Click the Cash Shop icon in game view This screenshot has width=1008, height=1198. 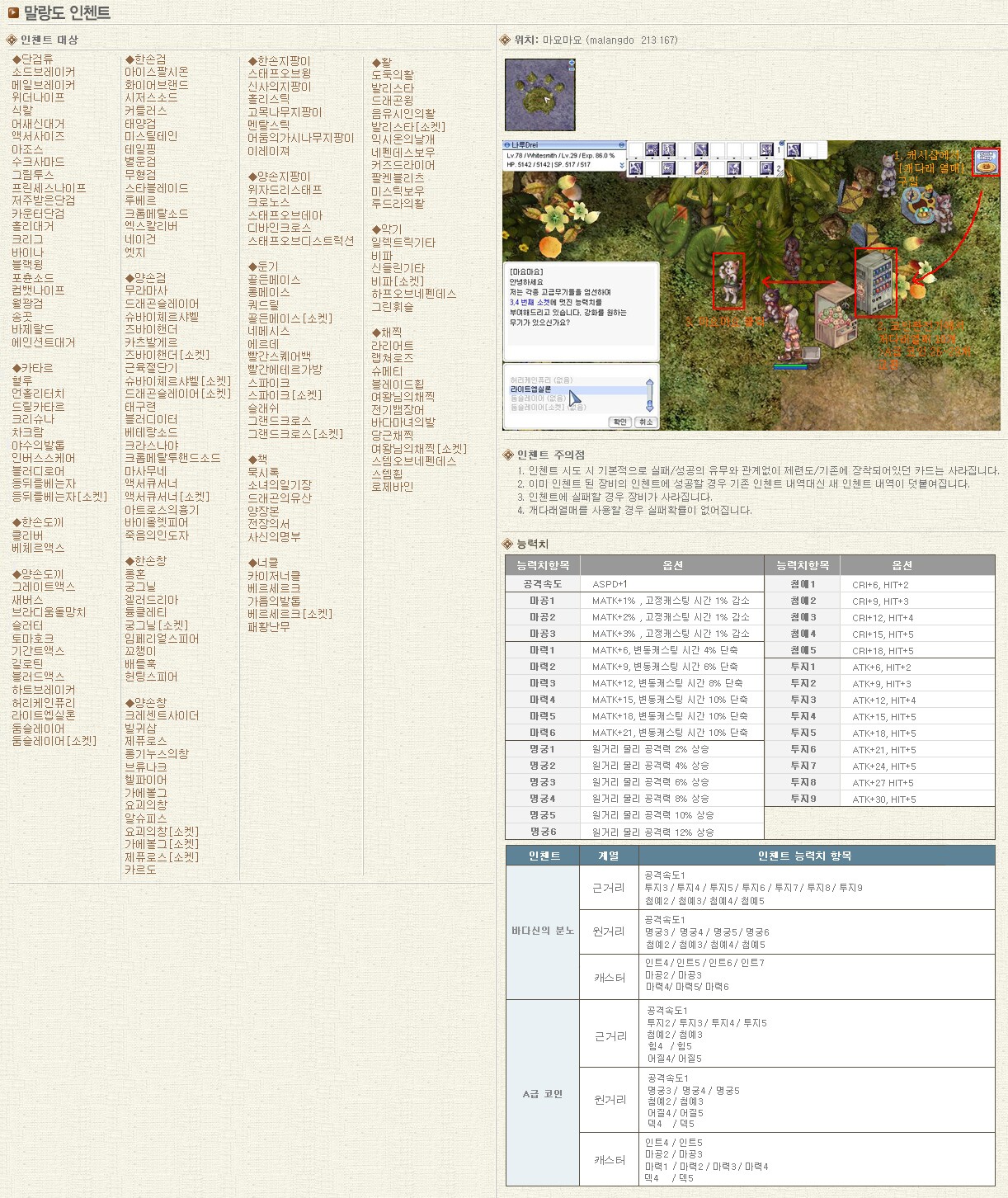[986, 162]
